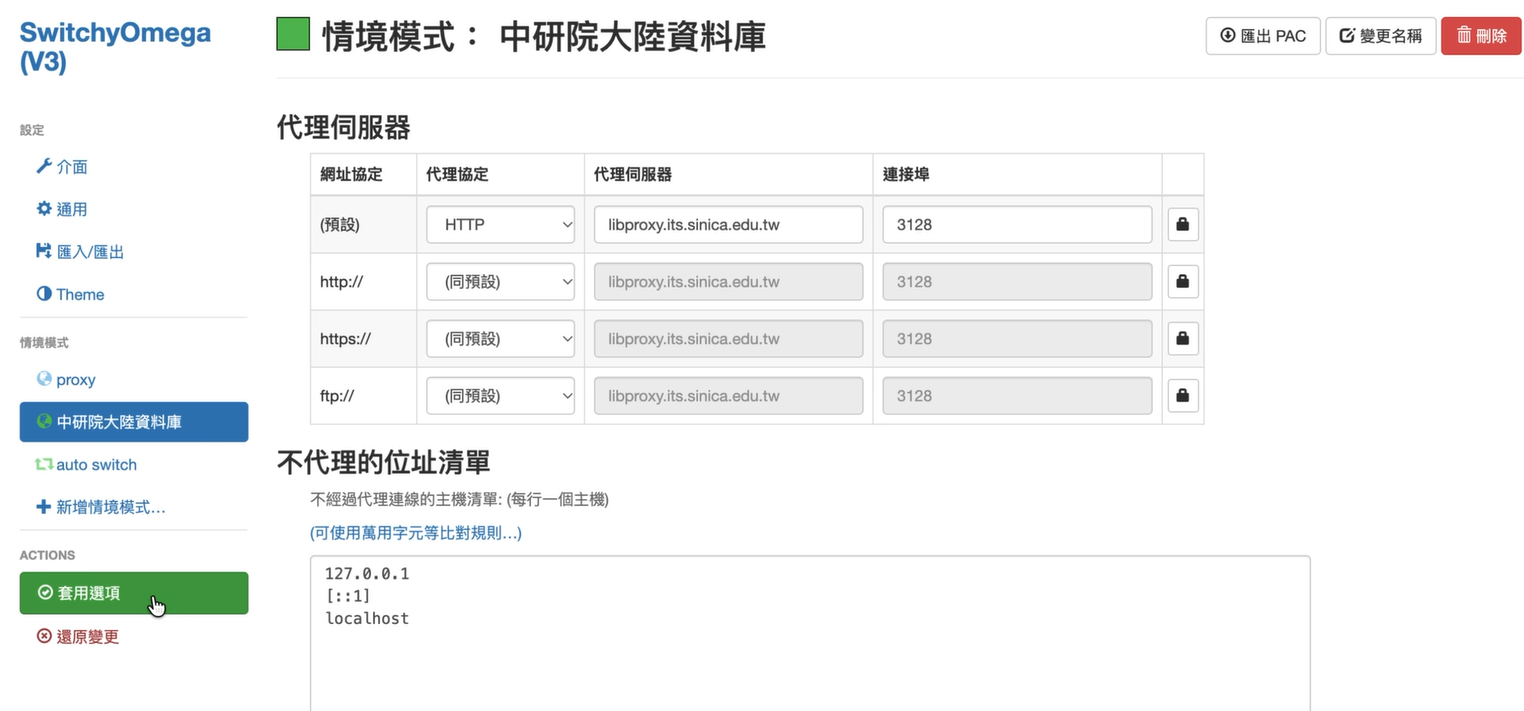The height and width of the screenshot is (711, 1524).
Task: Click the ftp:// row port field
Action: pos(1017,396)
